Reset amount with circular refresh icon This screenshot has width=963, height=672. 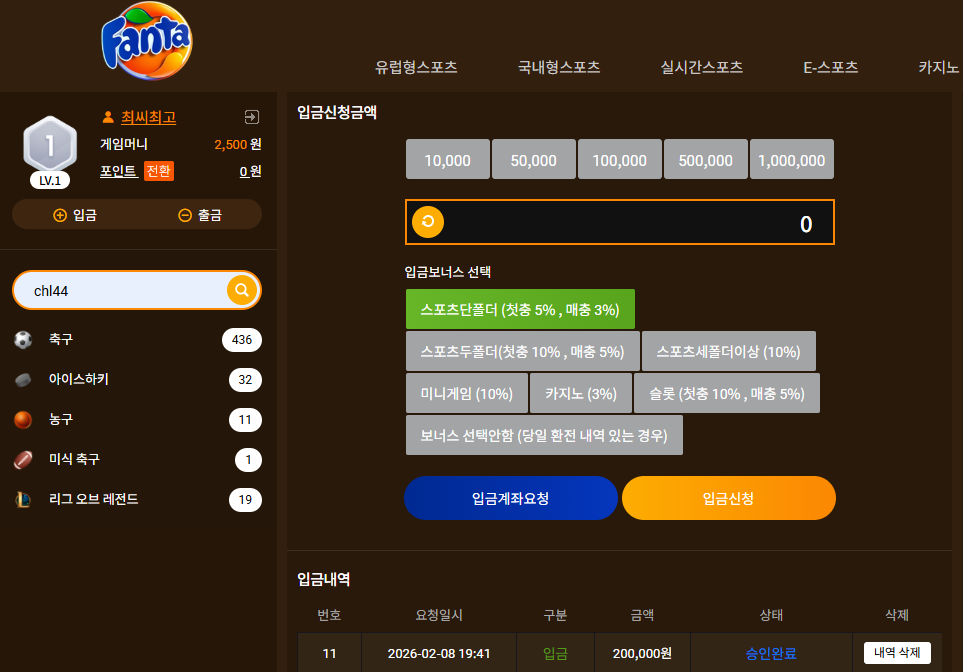pyautogui.click(x=428, y=222)
